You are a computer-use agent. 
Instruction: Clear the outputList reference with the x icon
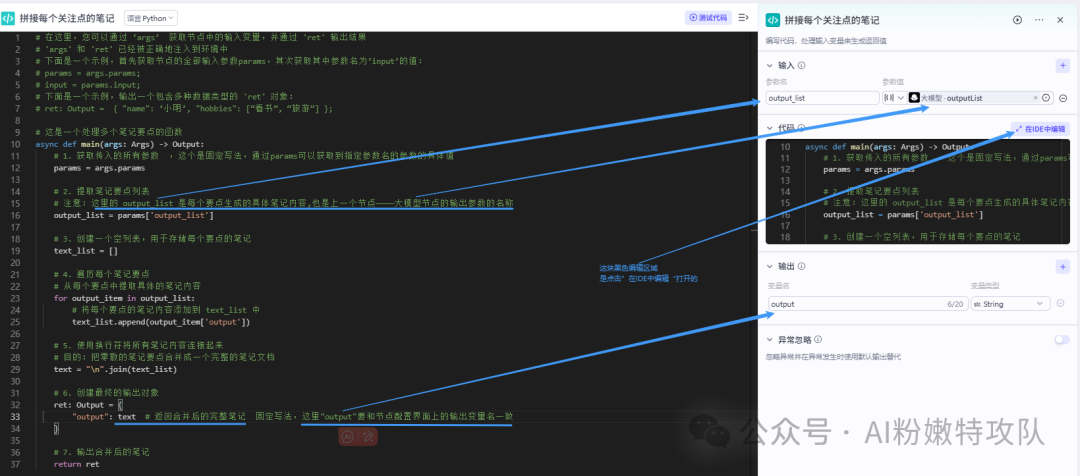(1035, 98)
